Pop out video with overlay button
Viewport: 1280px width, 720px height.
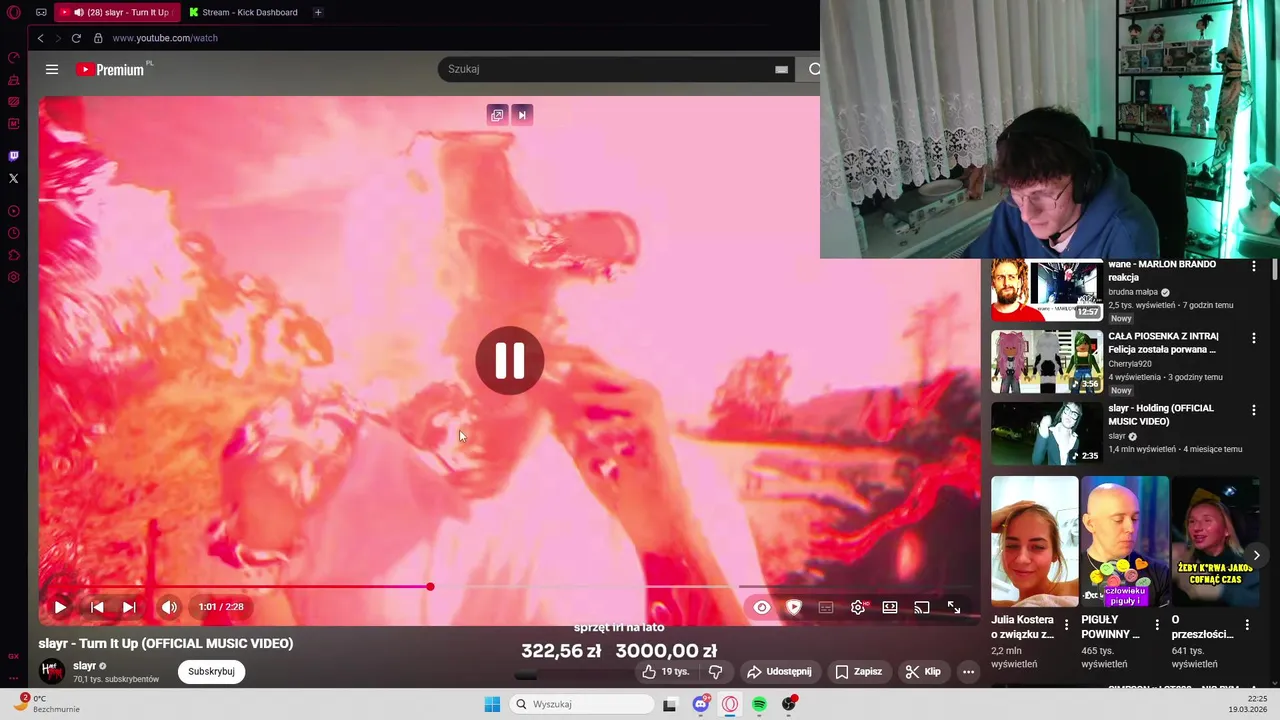[x=497, y=115]
